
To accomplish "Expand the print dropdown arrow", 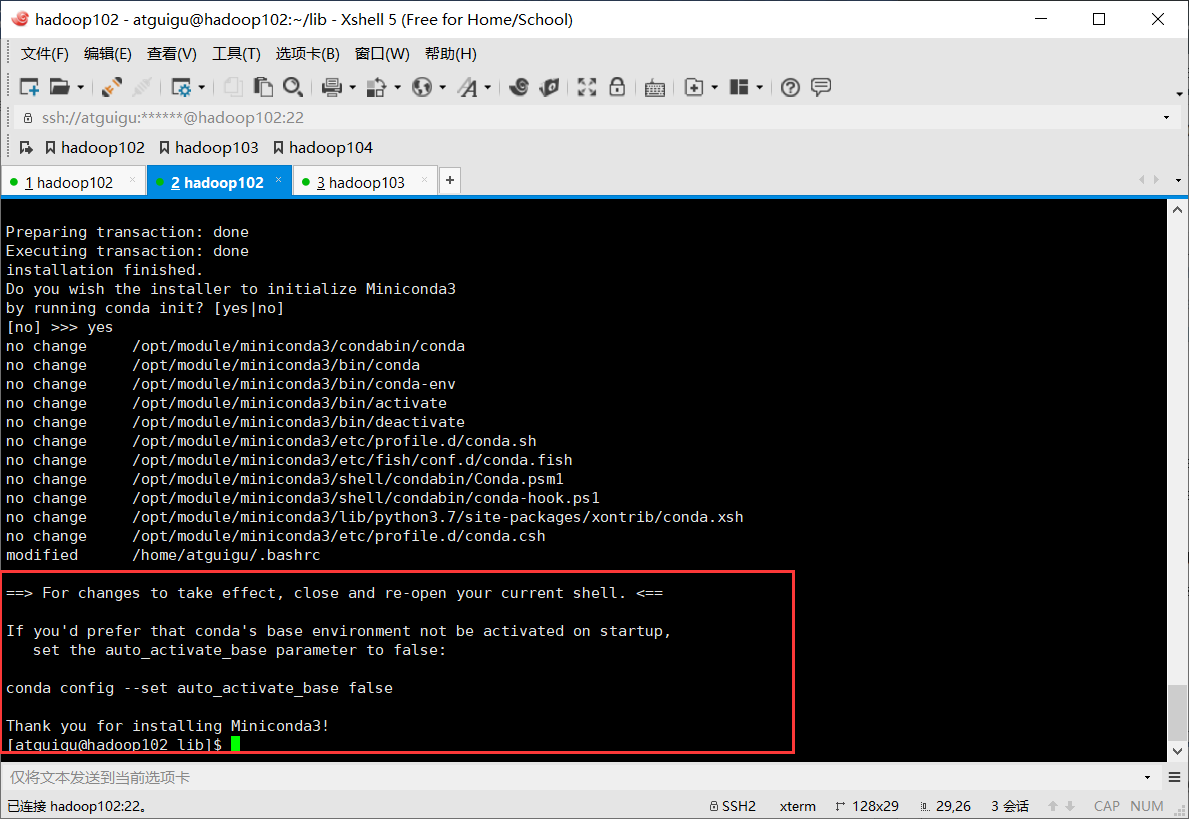I will tap(352, 88).
